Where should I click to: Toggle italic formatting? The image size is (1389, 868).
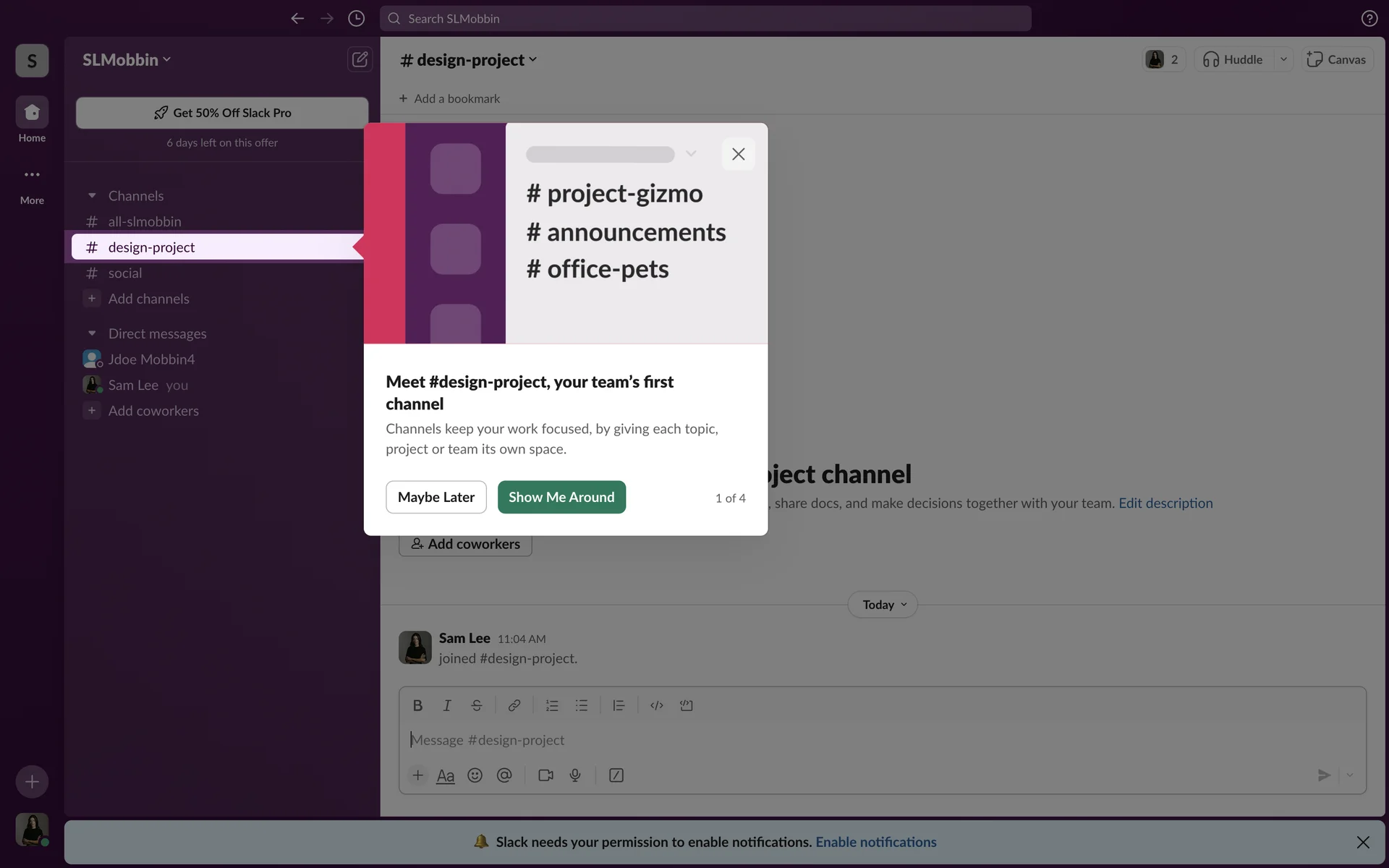coord(447,705)
